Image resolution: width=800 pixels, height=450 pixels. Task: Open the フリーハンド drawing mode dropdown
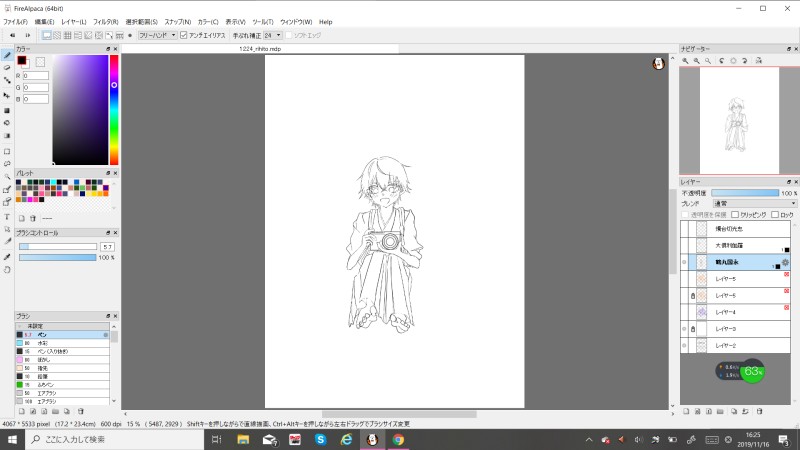click(158, 35)
